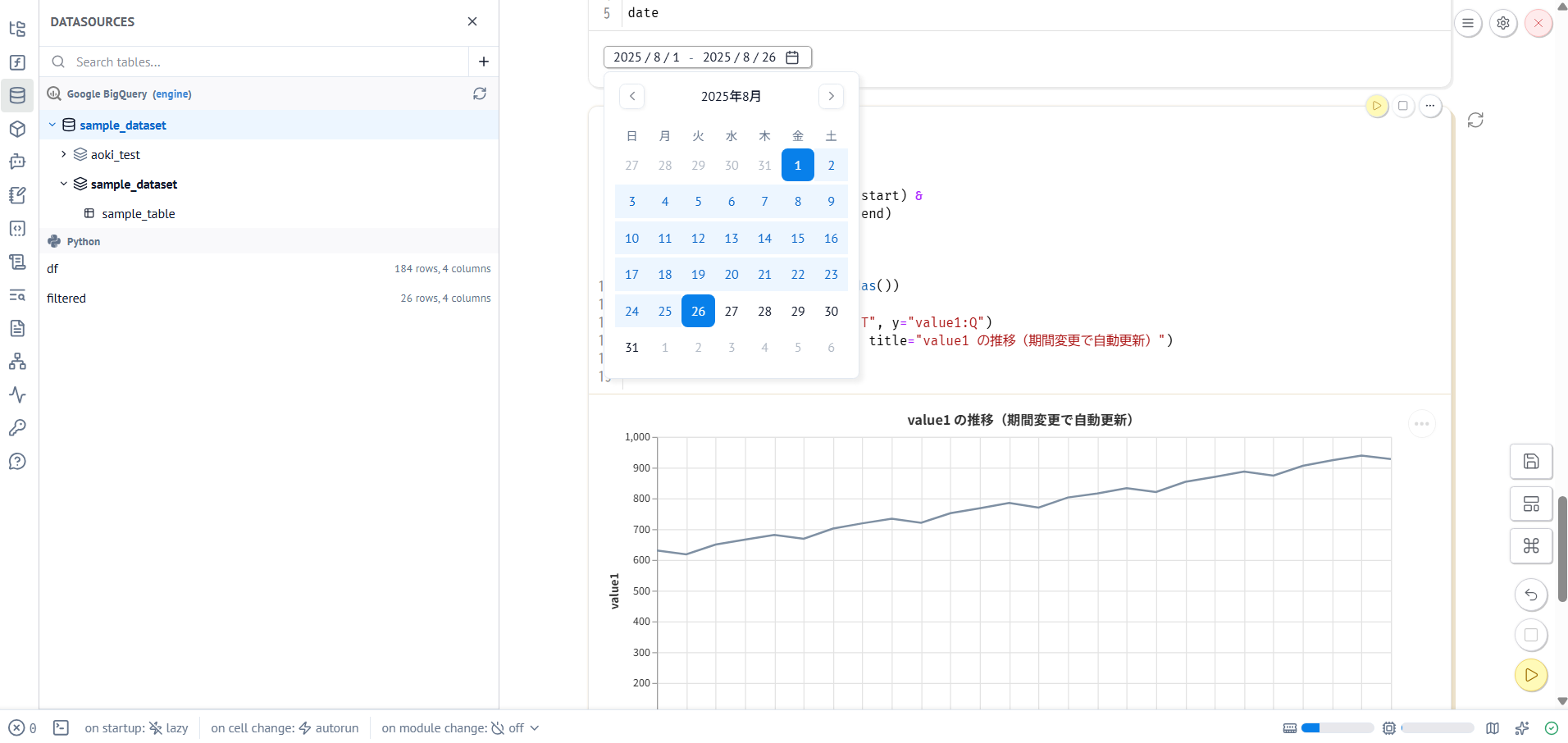
Task: Open the on module change dropdown
Action: [x=460, y=728]
